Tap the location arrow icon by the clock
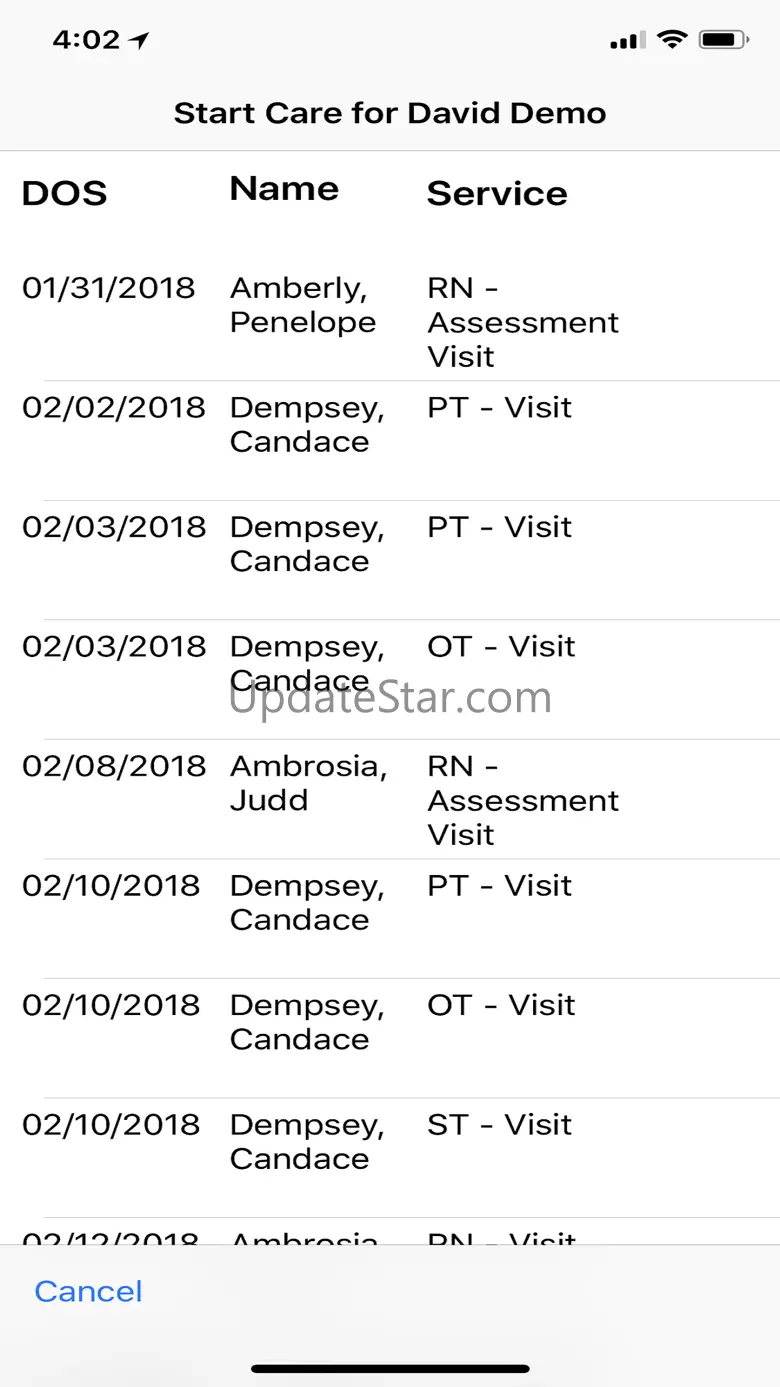The height and width of the screenshot is (1387, 780). (139, 40)
